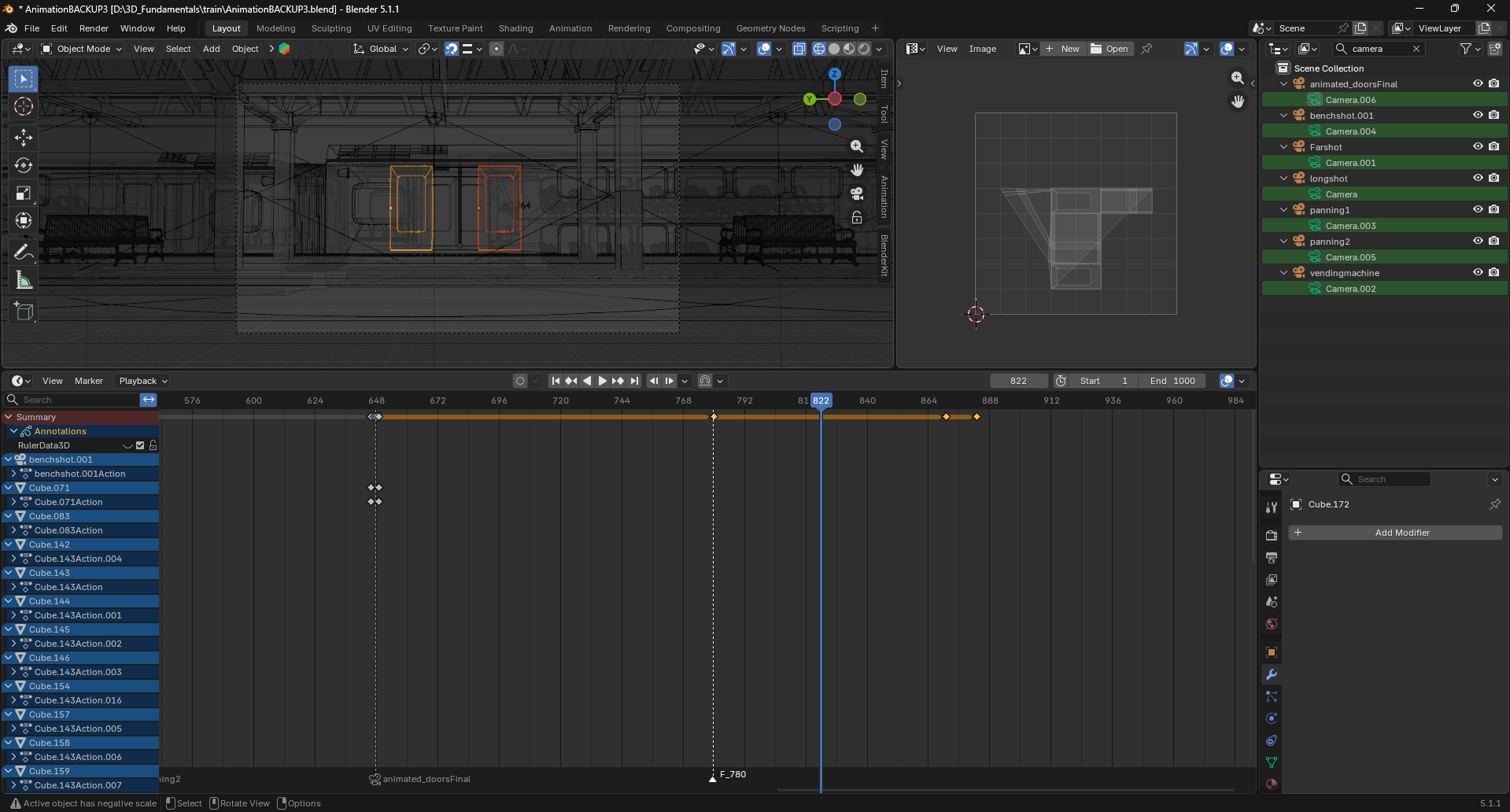The image size is (1510, 812).
Task: Click the Add Modifier button
Action: [x=1395, y=533]
